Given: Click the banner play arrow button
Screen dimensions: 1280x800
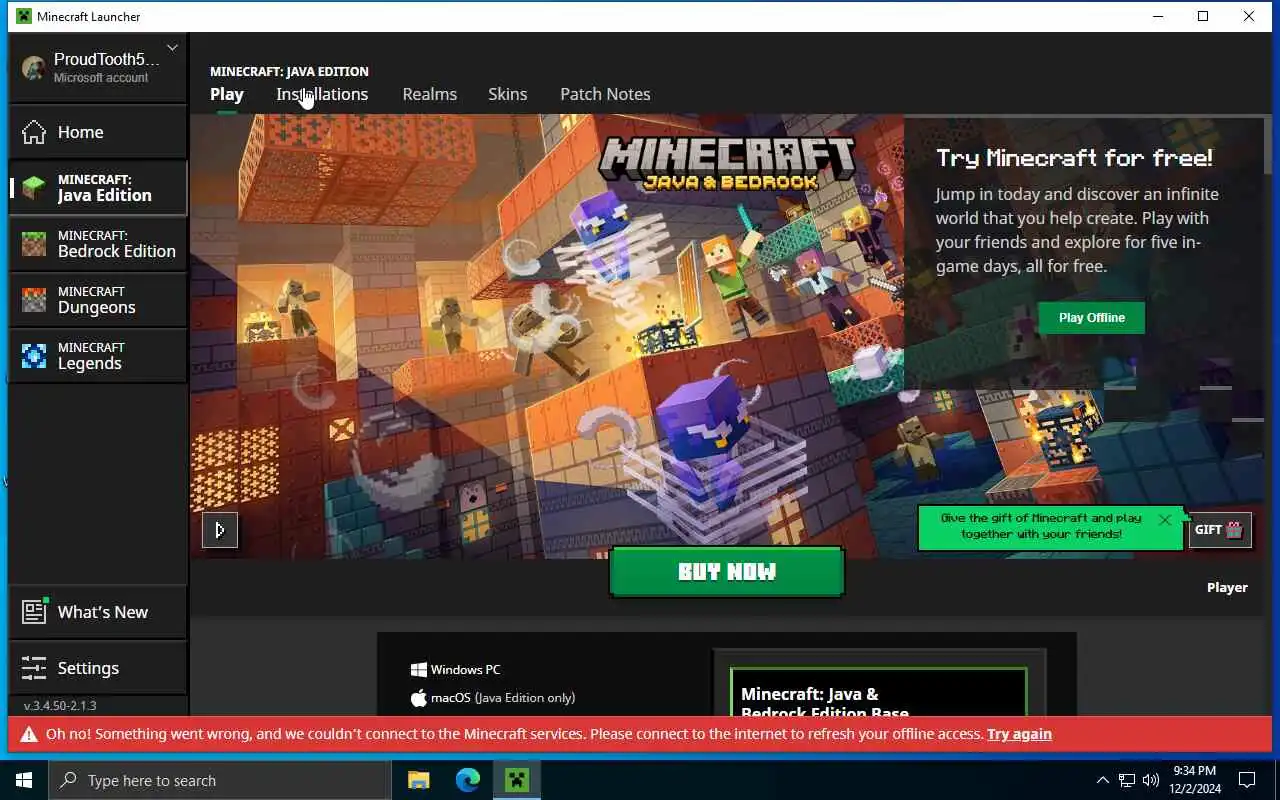Looking at the screenshot, I should click(220, 530).
